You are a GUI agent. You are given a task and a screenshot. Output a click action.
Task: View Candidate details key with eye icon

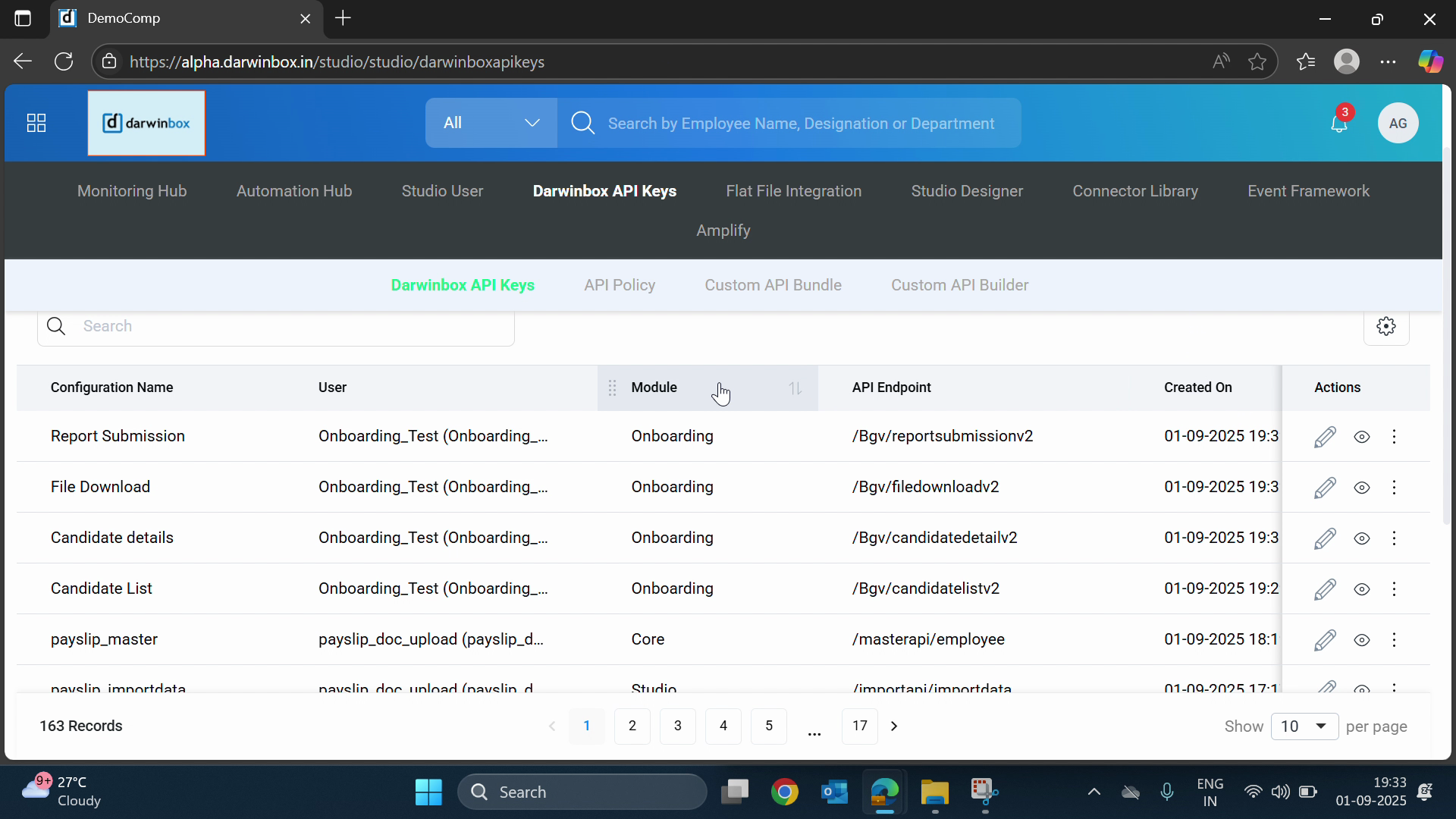click(x=1362, y=538)
